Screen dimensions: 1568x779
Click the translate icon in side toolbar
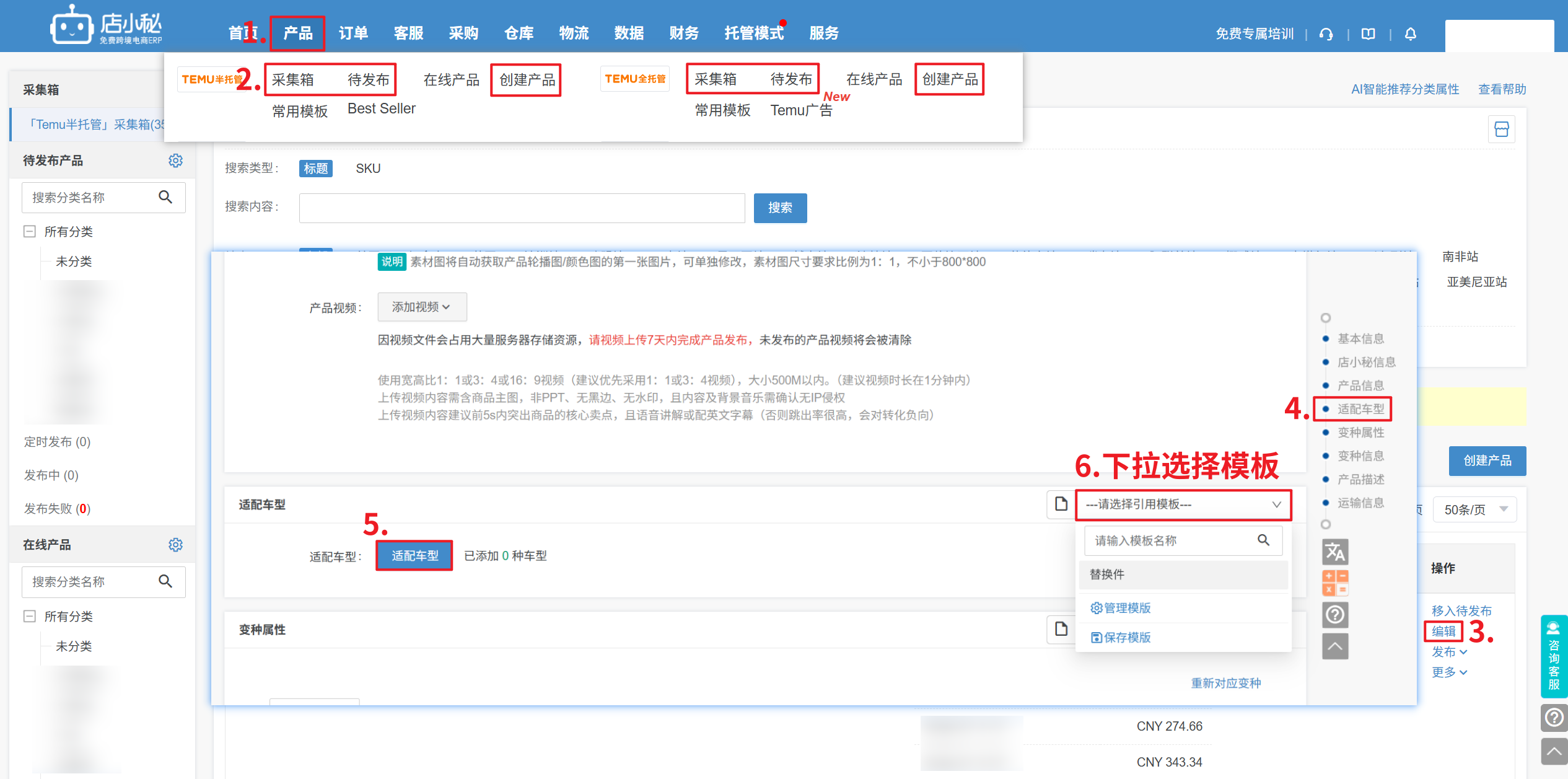tap(1334, 551)
